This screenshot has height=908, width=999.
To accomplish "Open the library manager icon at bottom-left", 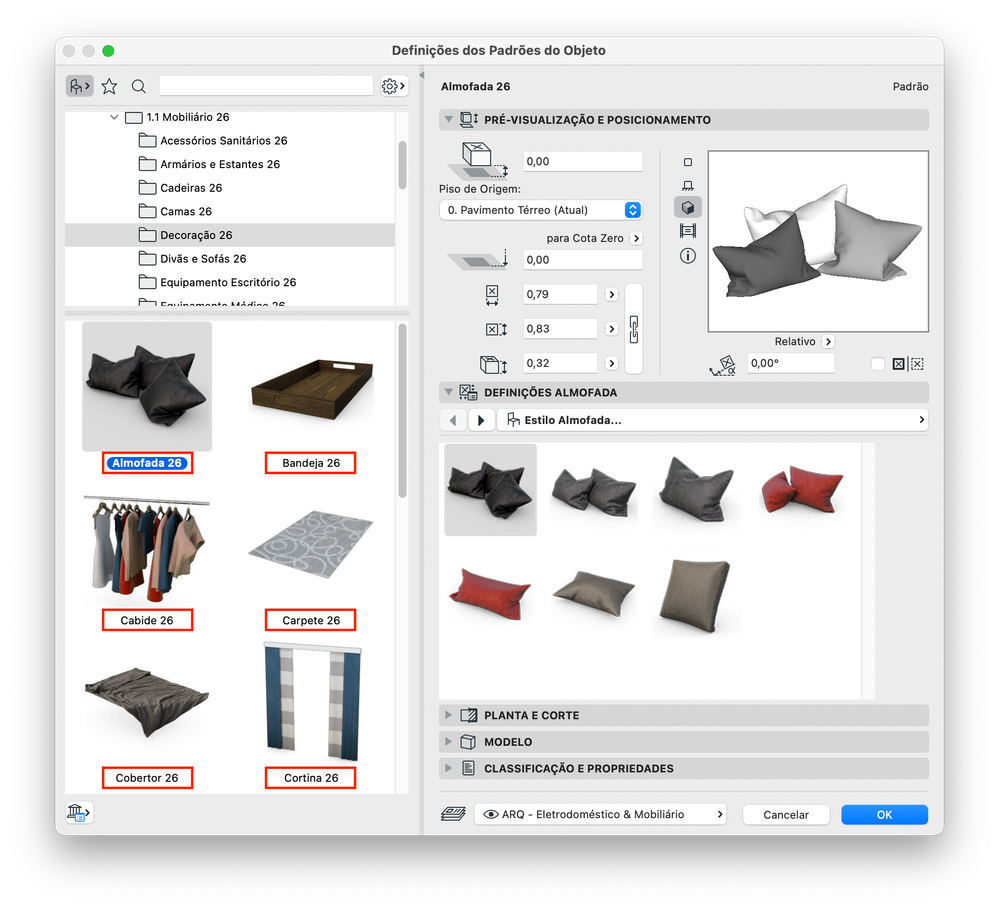I will pyautogui.click(x=79, y=812).
